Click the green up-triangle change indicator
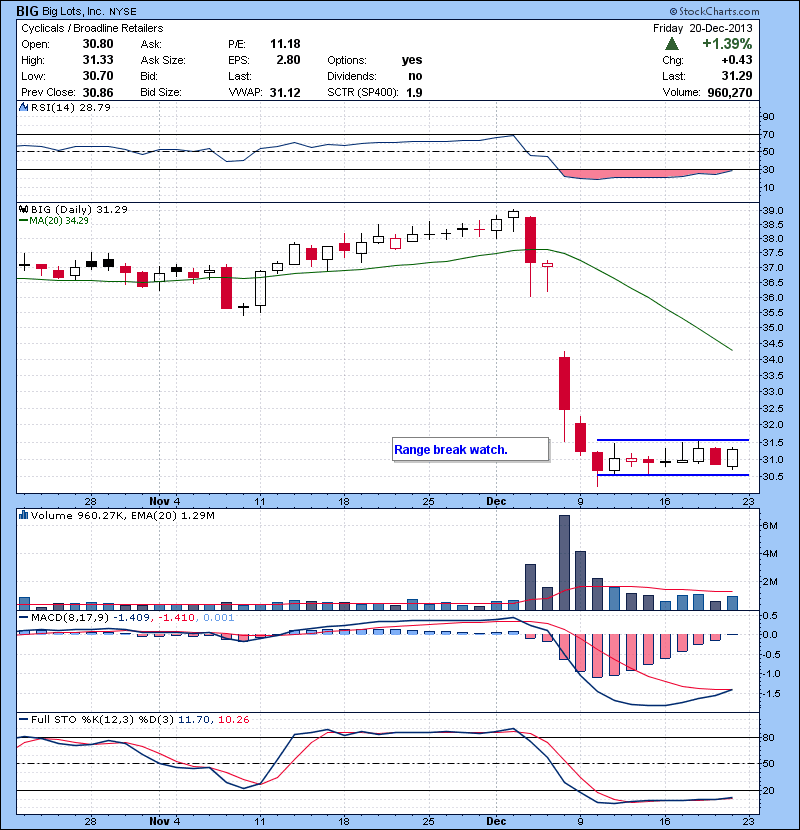This screenshot has width=800, height=830. point(671,43)
